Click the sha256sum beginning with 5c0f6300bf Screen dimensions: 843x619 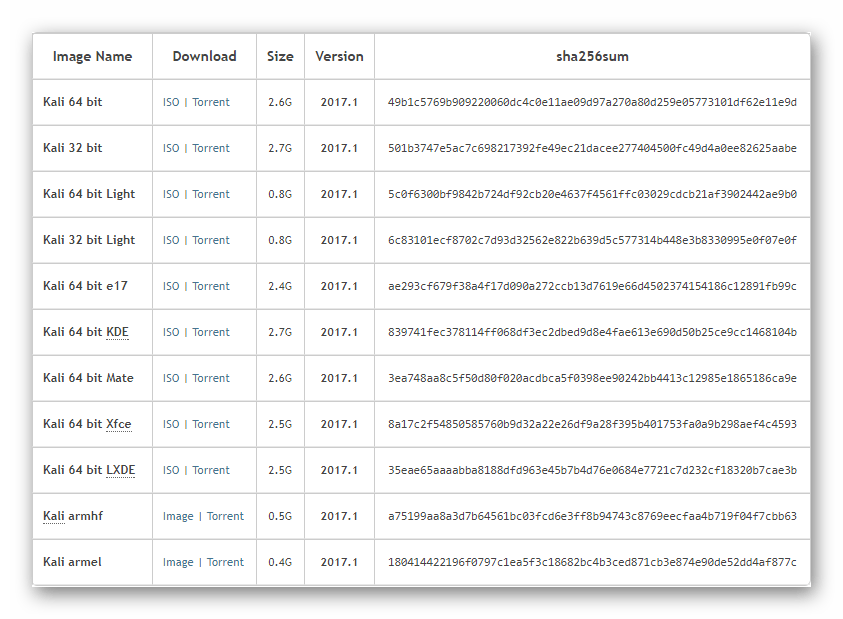[592, 194]
